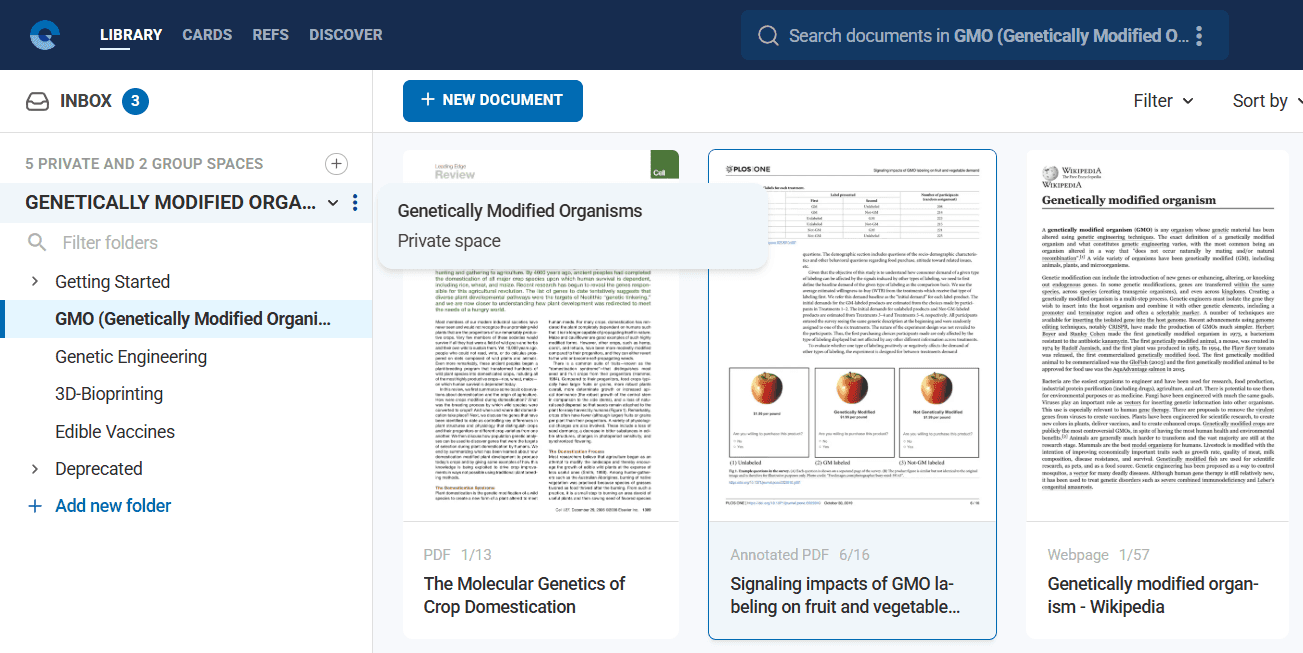Click Add new folder link
The image size is (1303, 653).
coord(113,506)
